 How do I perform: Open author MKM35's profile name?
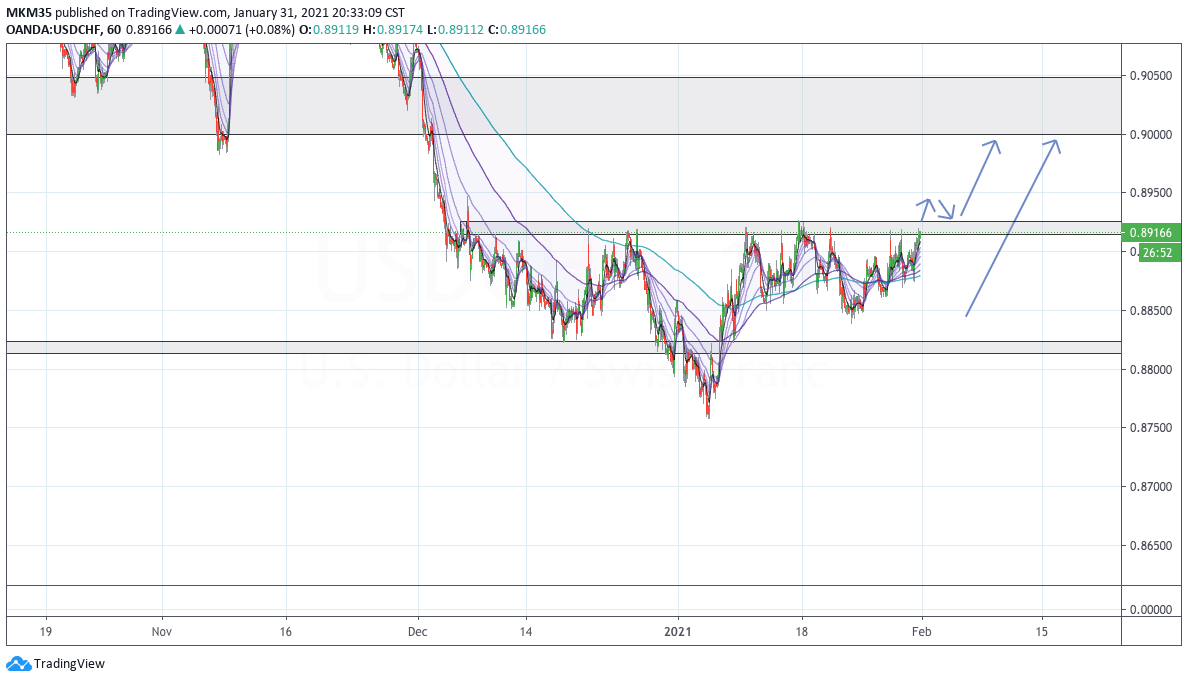click(29, 13)
